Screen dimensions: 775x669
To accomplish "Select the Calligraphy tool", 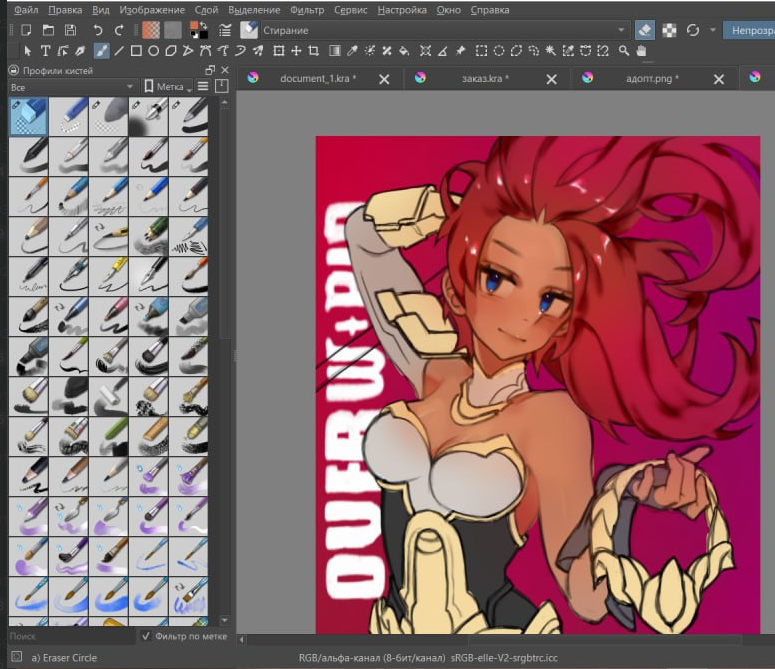I will pos(80,51).
